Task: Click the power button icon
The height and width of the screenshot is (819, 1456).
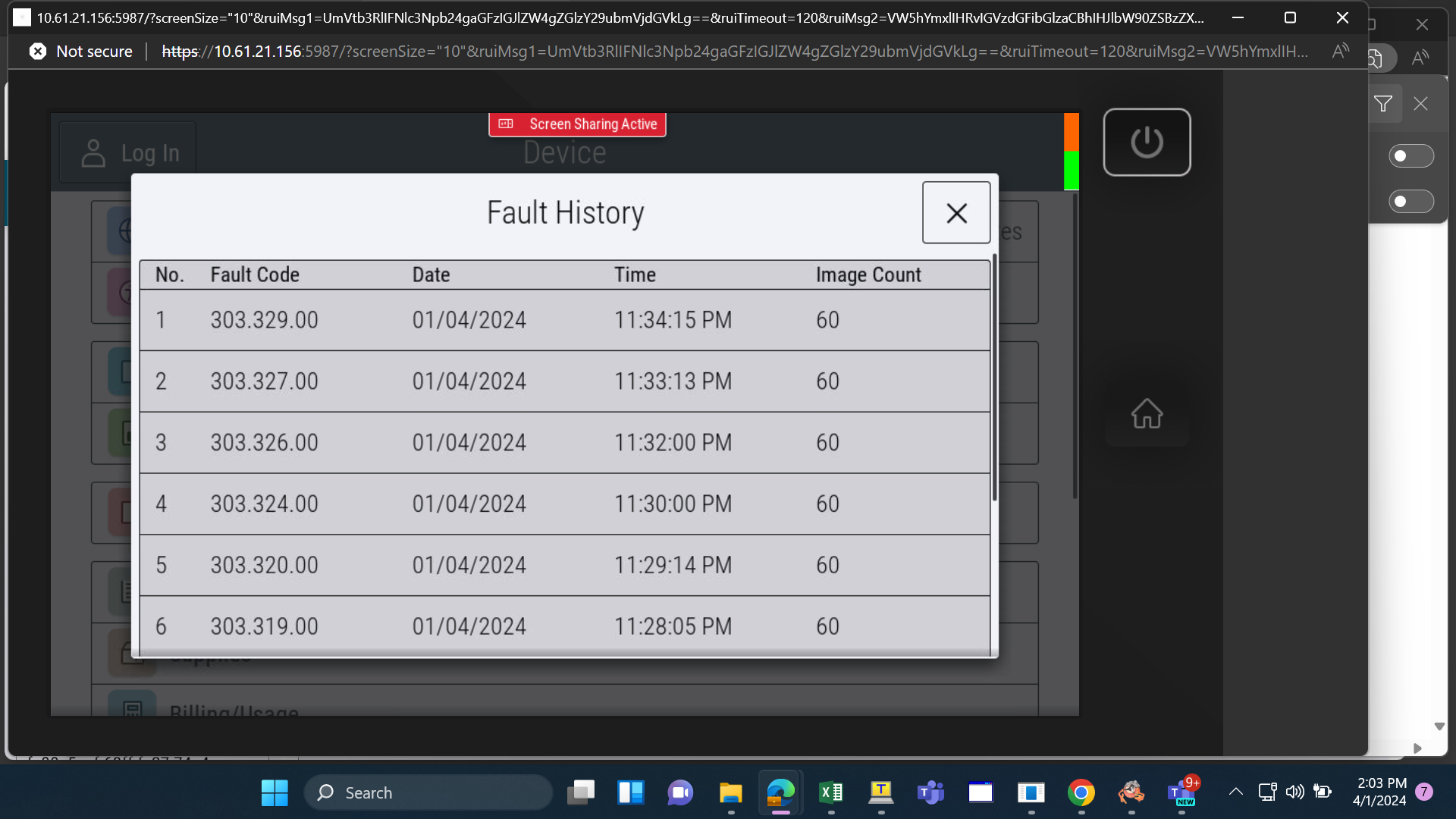Action: point(1147,142)
